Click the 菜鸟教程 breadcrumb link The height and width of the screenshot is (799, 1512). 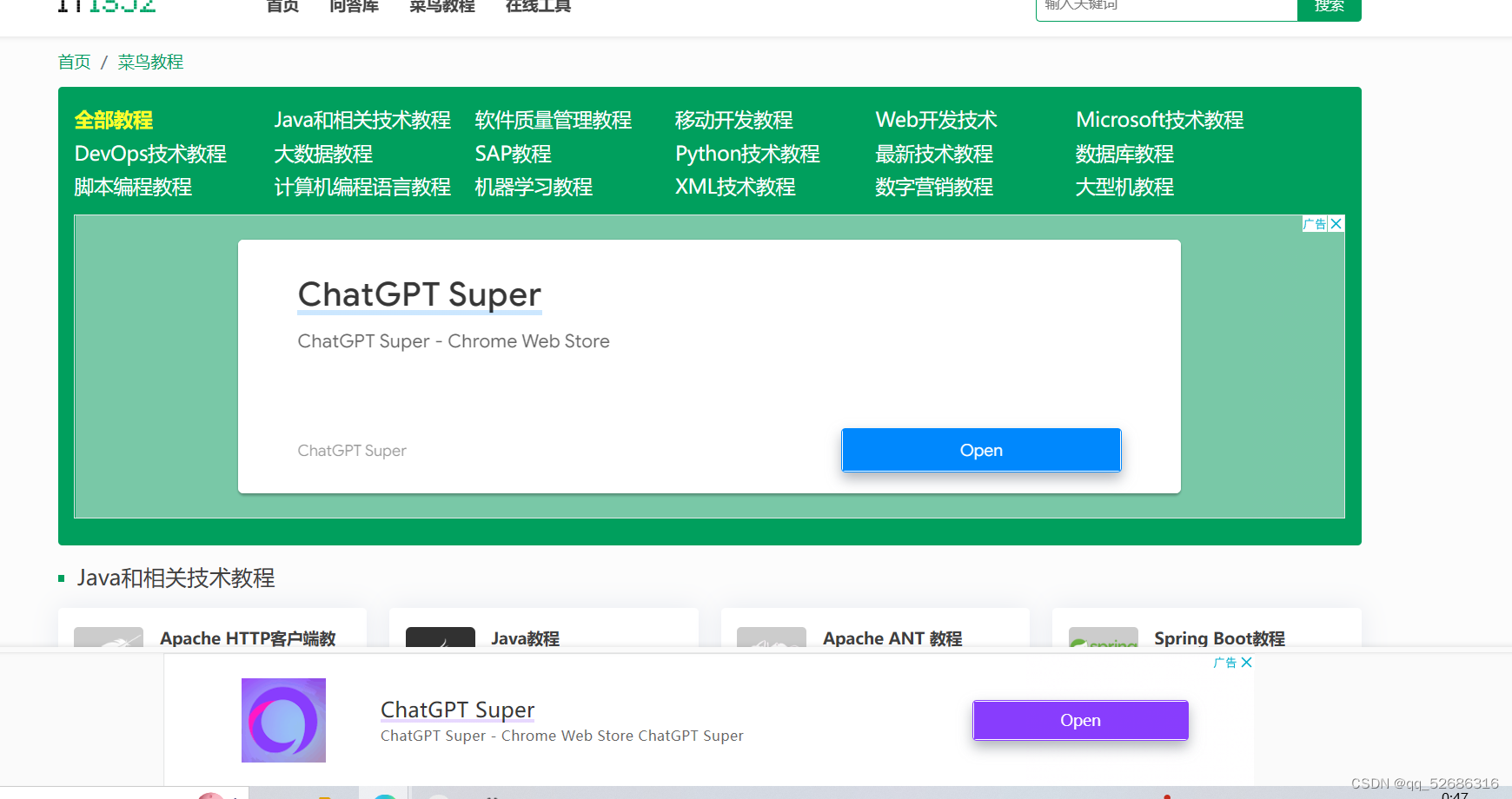coord(150,62)
